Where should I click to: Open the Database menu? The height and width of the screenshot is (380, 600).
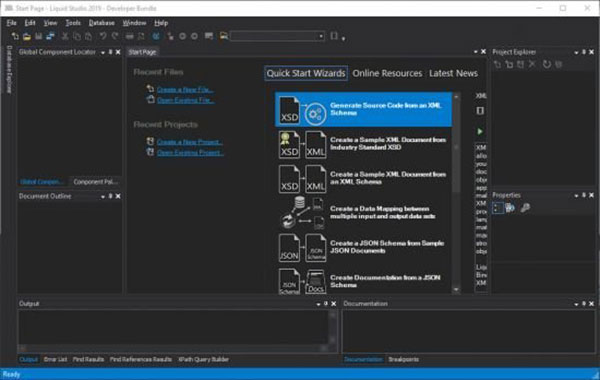pos(101,23)
